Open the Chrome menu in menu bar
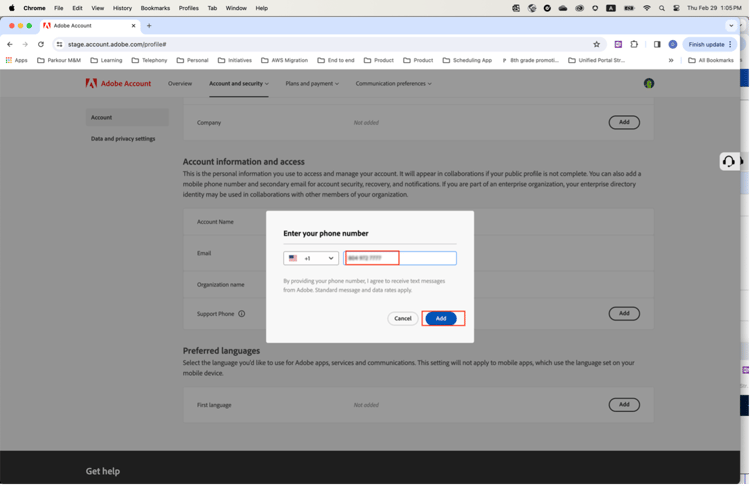This screenshot has width=750, height=486. coord(34,8)
